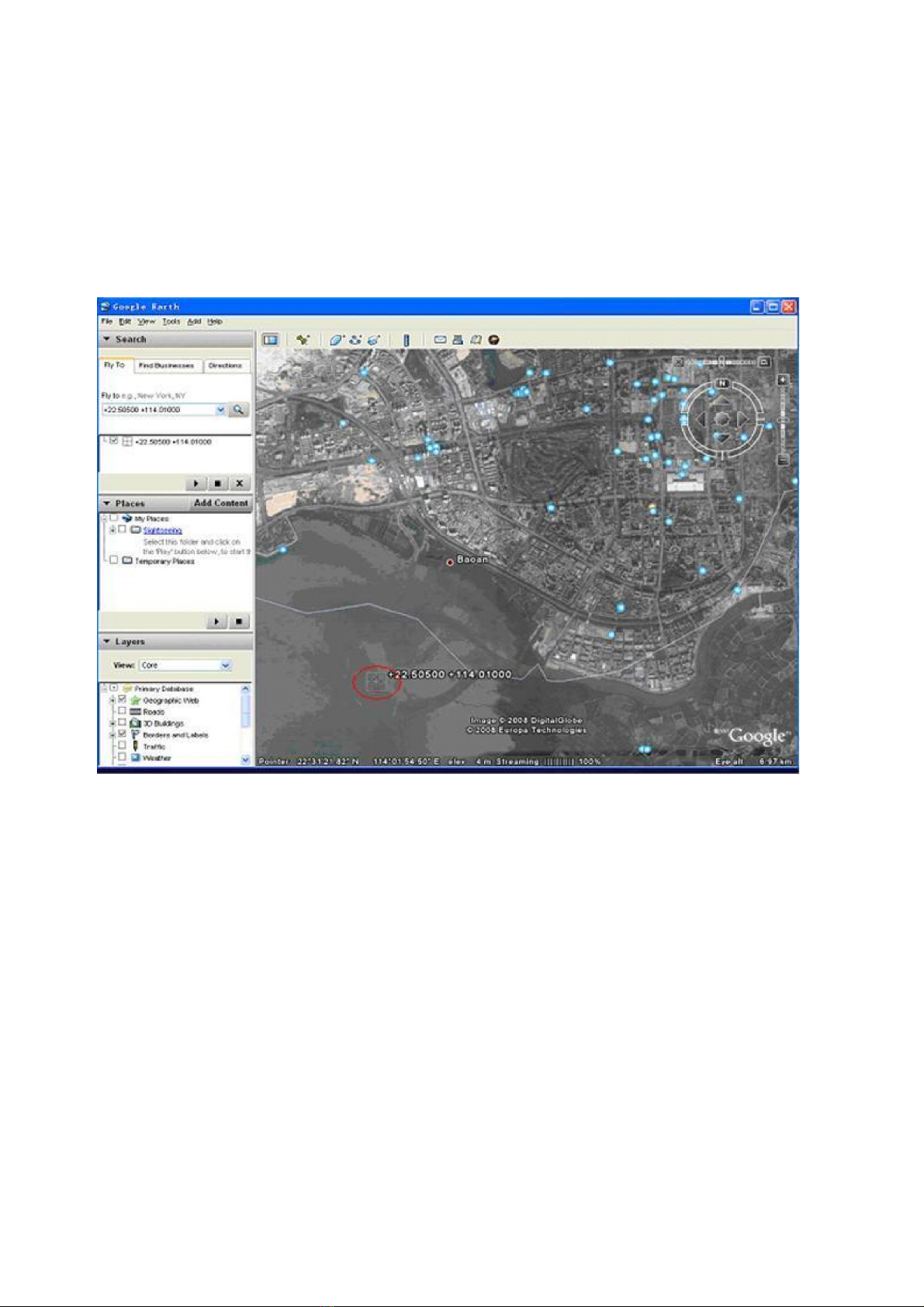Enable the Traffic layer checkbox
The width and height of the screenshot is (924, 1307).
coord(122,745)
